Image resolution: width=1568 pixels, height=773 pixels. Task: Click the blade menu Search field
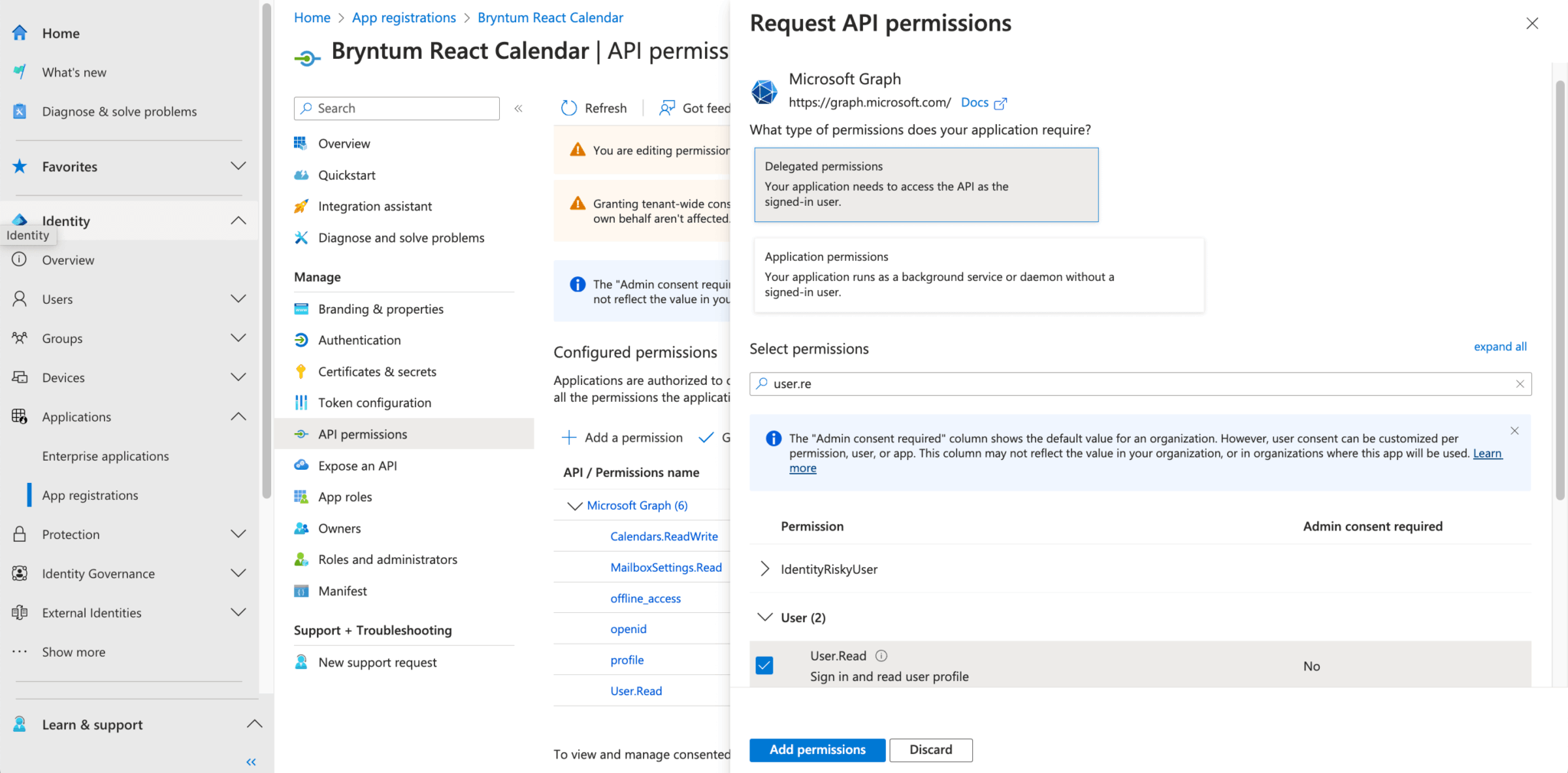click(x=397, y=109)
